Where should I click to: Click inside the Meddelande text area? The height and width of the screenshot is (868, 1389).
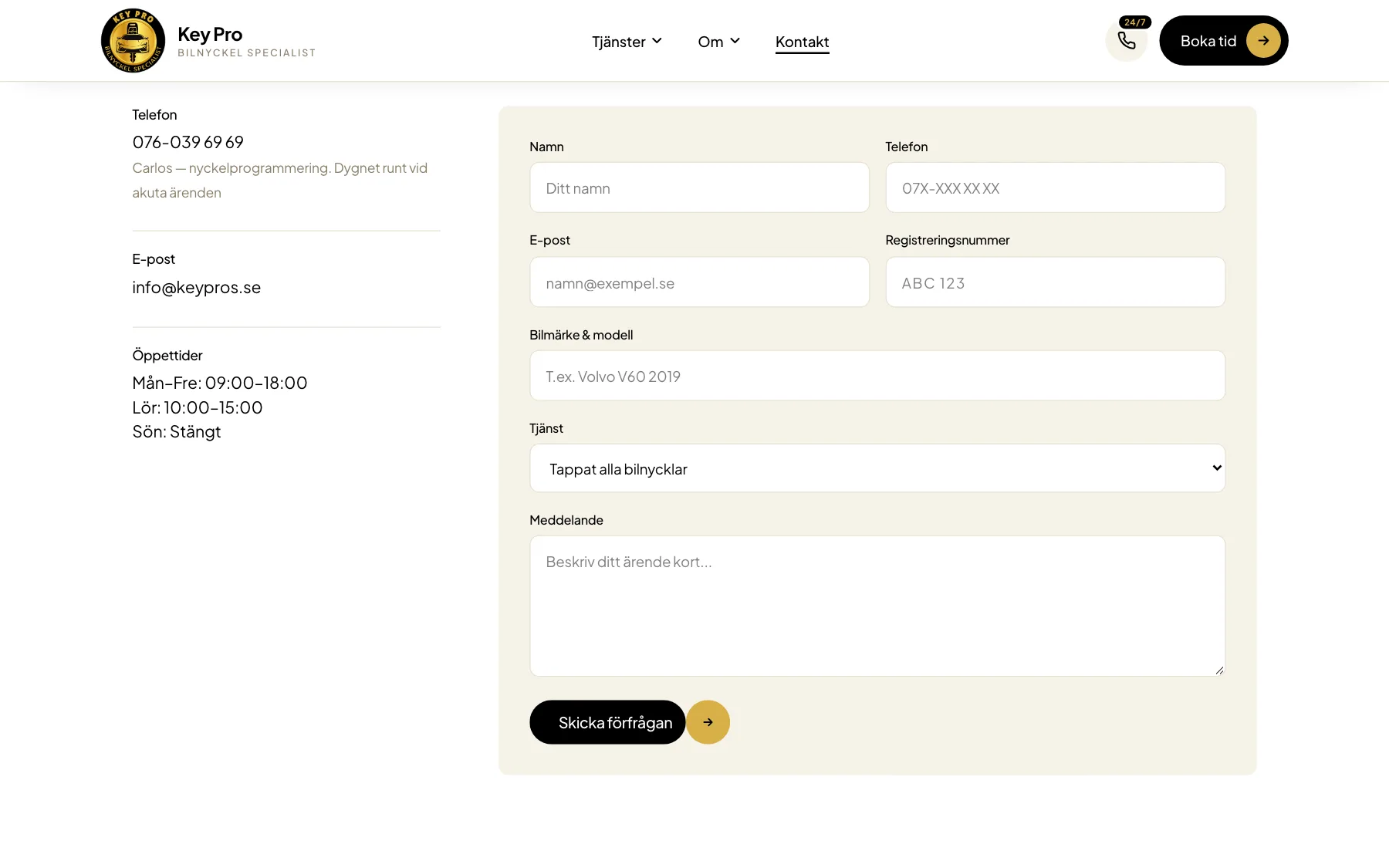(x=877, y=606)
